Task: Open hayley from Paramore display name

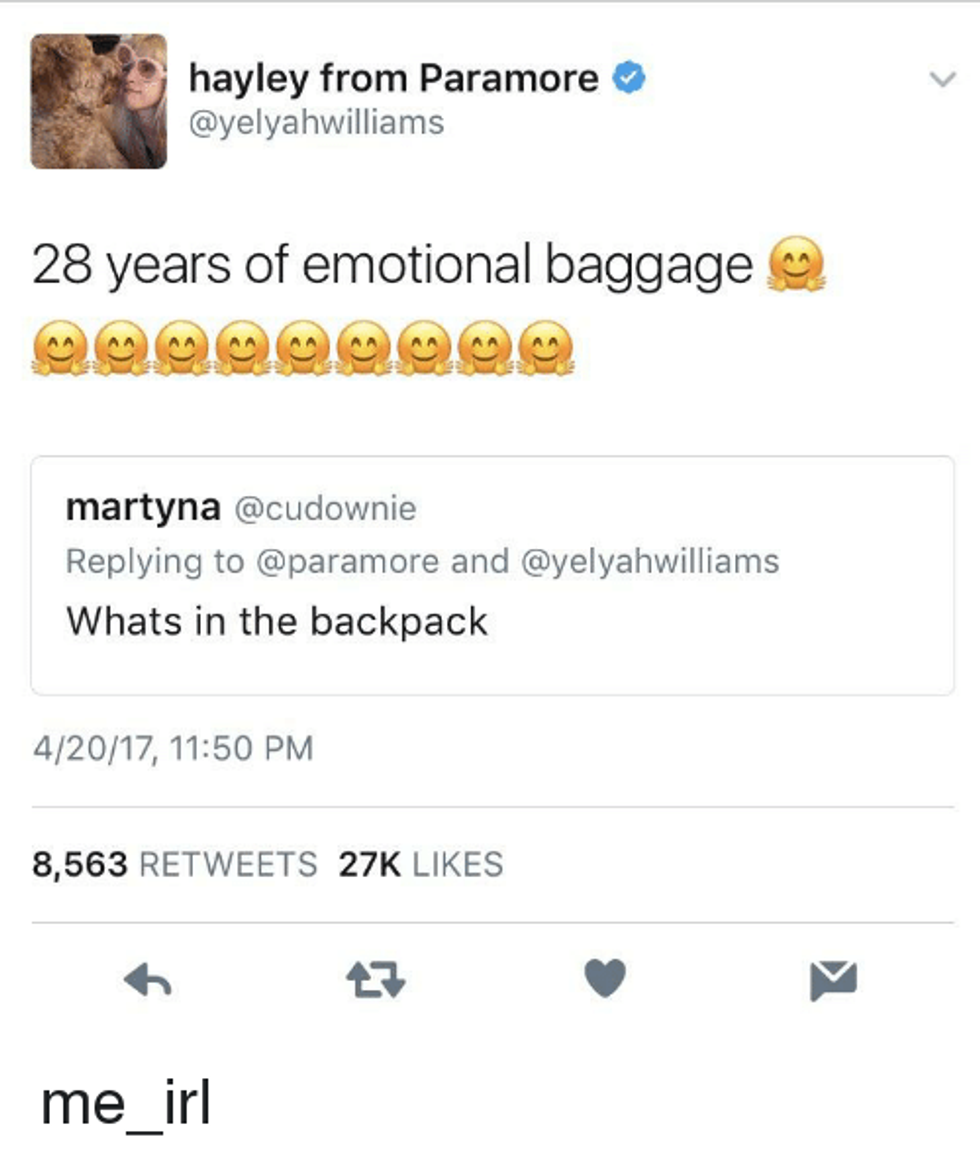Action: click(x=393, y=78)
